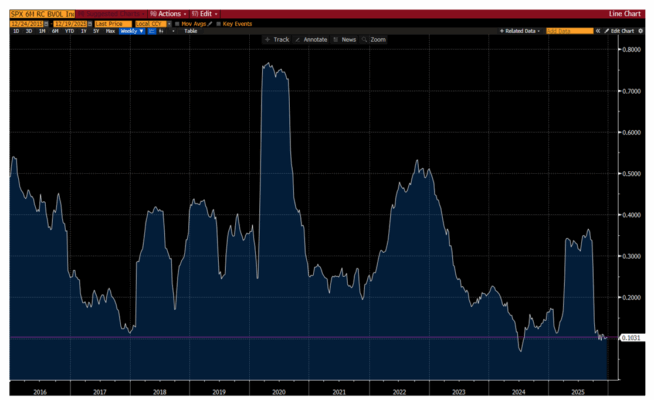The image size is (654, 400).
Task: Select the Zoom magnifier tool
Action: 375,39
